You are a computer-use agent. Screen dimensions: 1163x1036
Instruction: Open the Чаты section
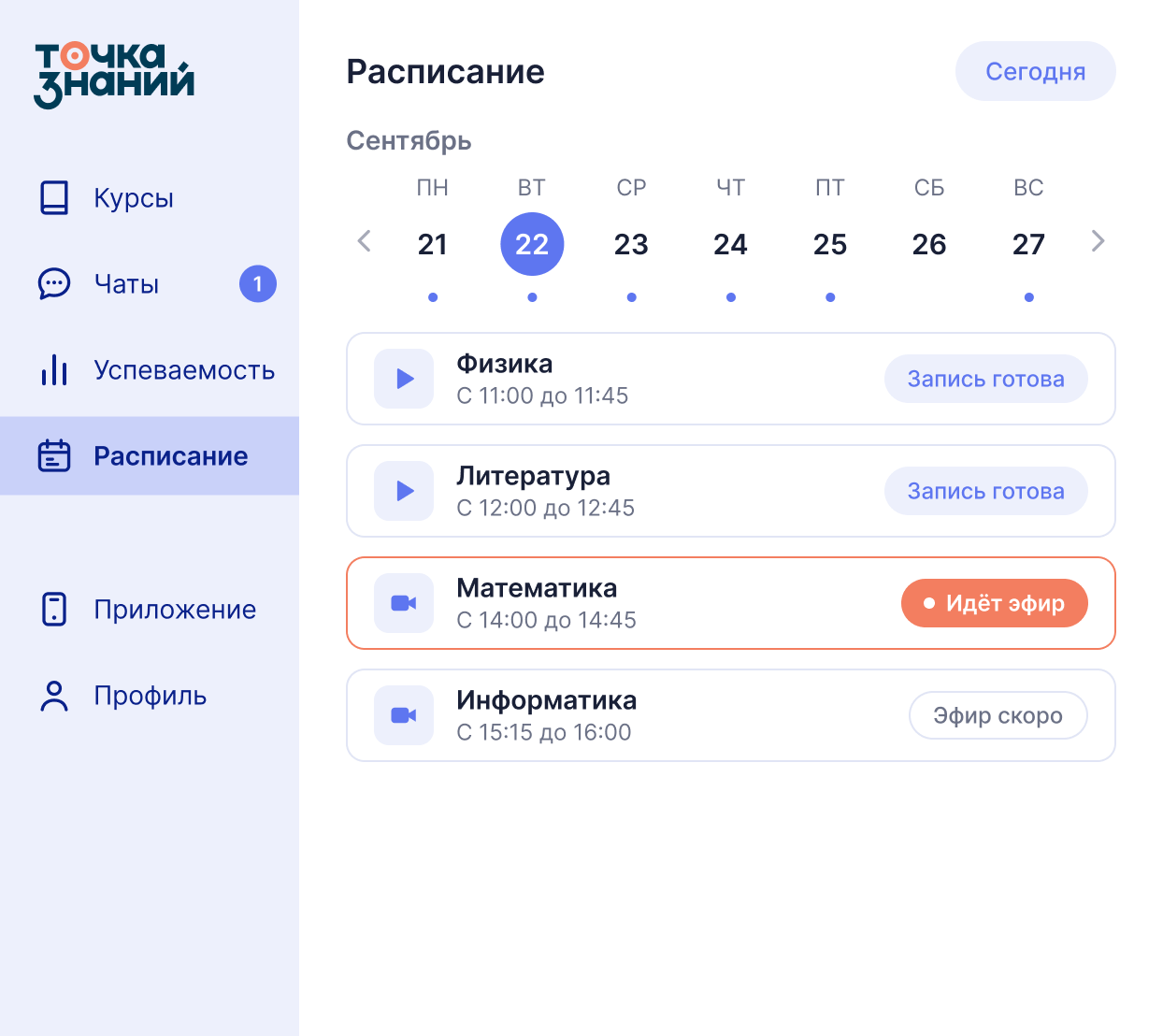(x=150, y=284)
